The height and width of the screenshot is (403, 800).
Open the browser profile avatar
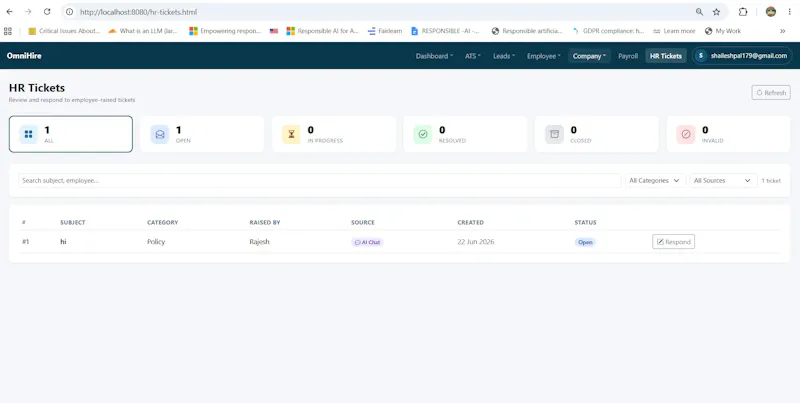point(771,12)
